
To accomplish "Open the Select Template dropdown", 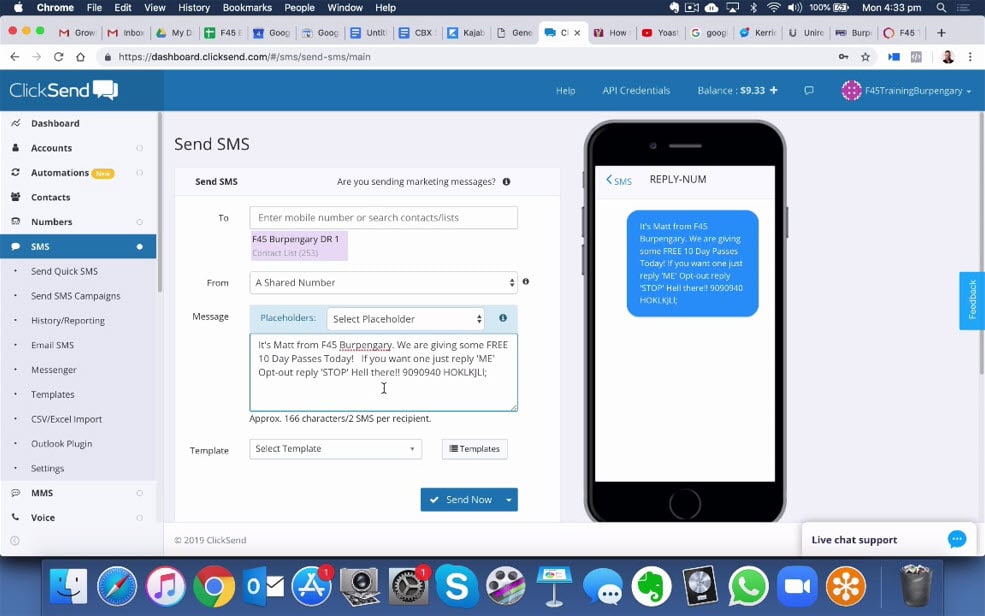I will coord(335,449).
